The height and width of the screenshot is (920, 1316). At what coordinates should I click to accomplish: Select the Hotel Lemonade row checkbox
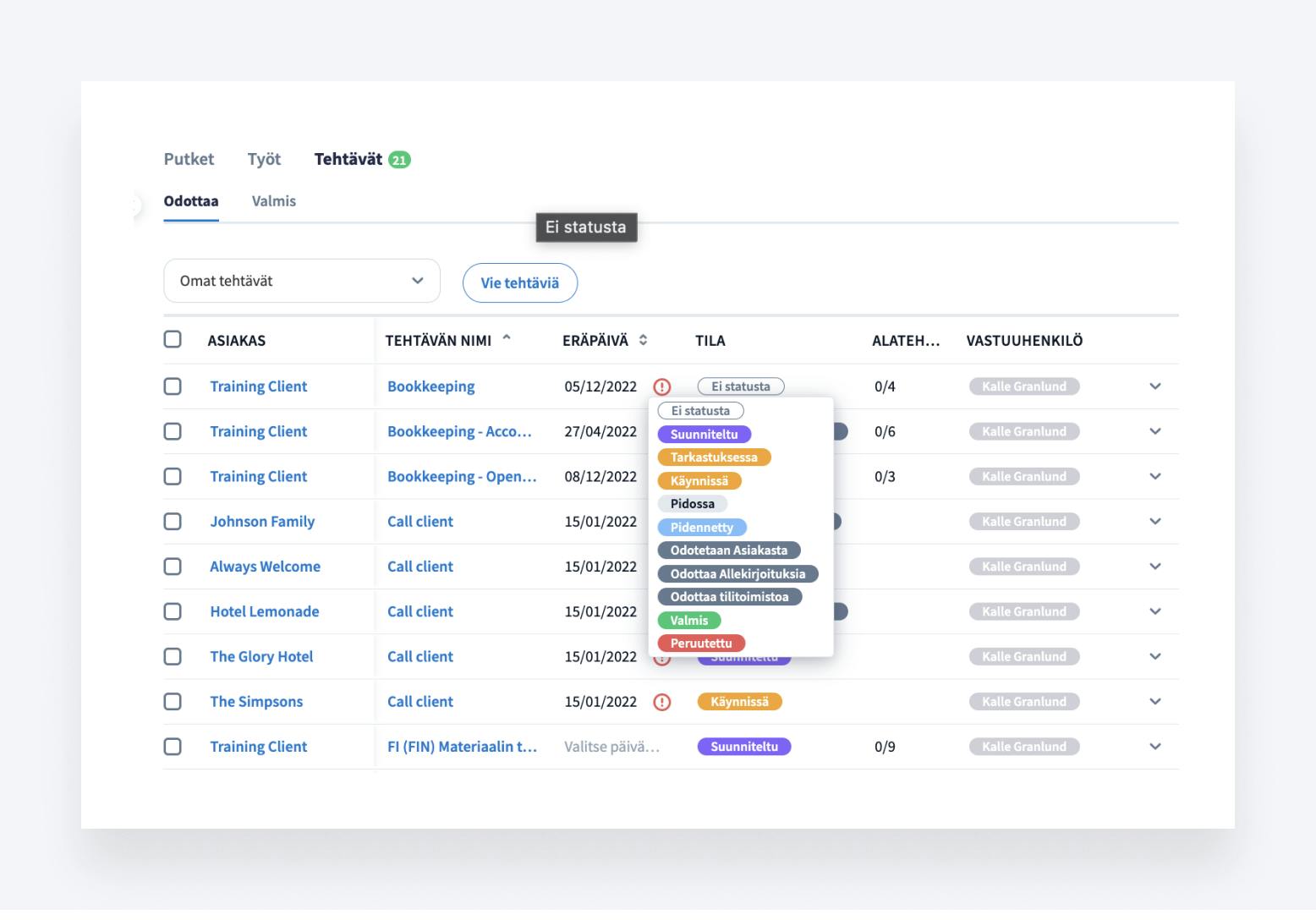(173, 611)
